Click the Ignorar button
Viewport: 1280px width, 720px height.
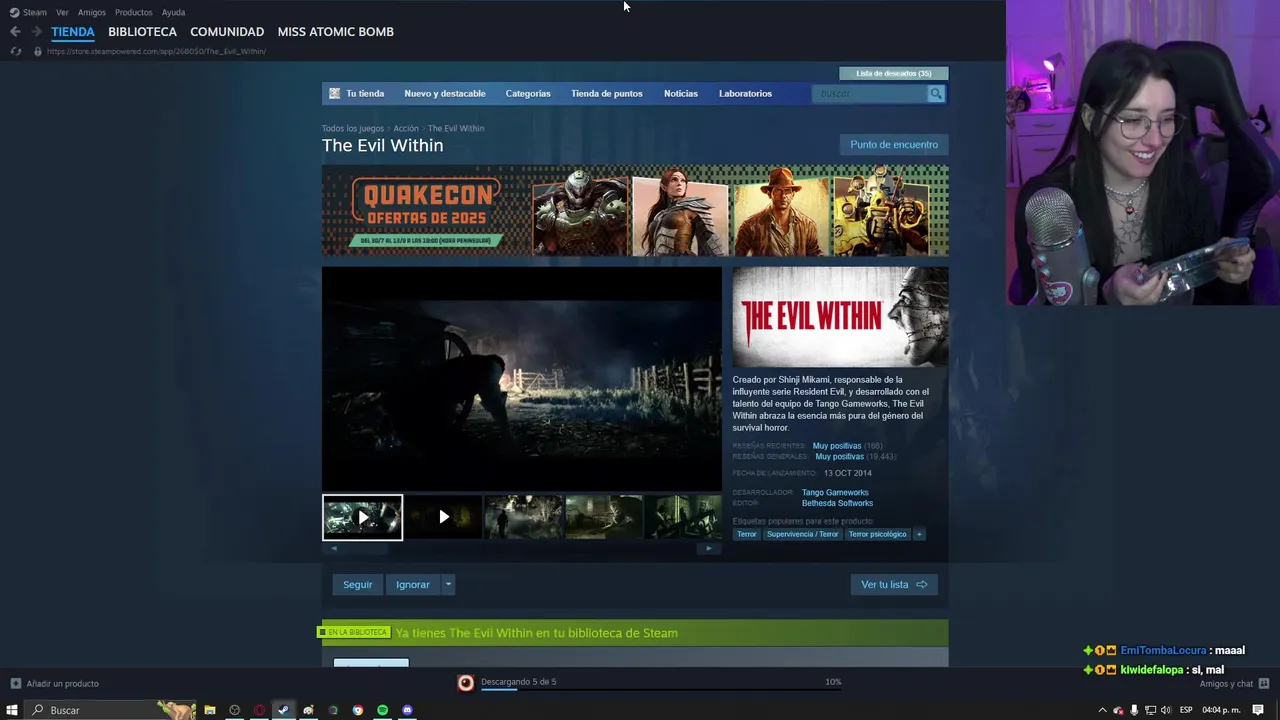[412, 584]
